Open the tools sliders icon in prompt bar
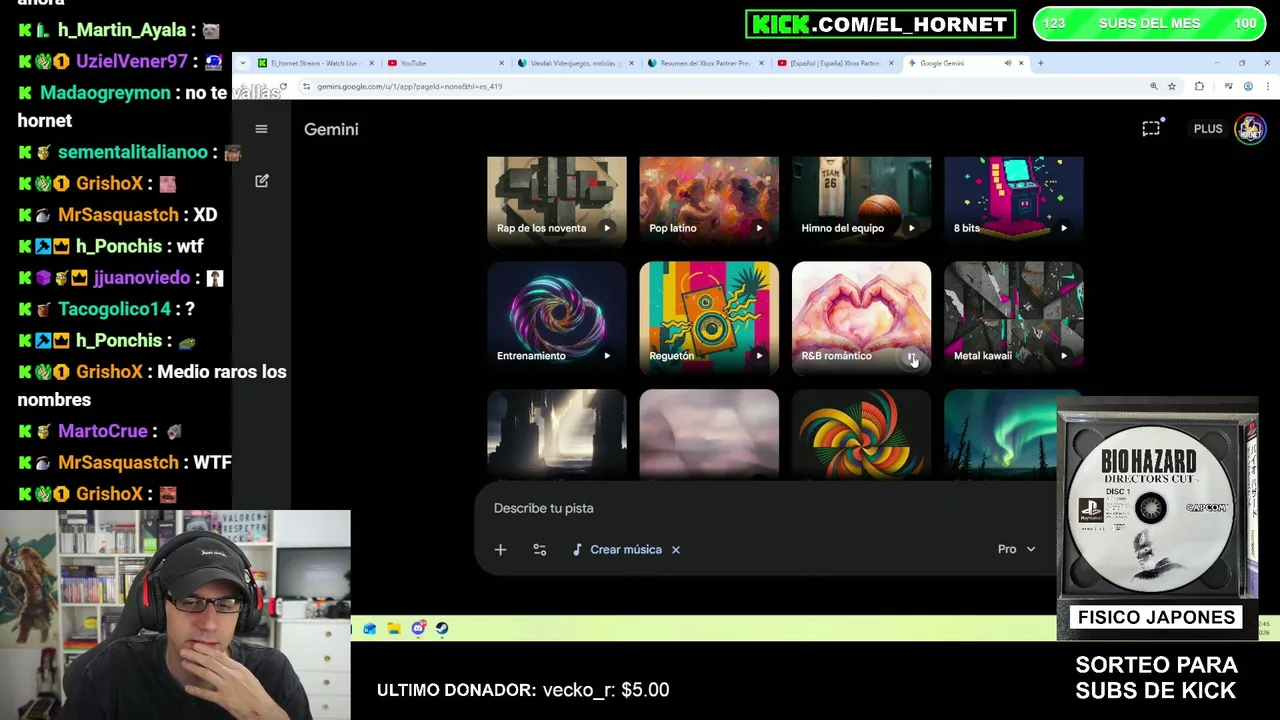 (540, 549)
